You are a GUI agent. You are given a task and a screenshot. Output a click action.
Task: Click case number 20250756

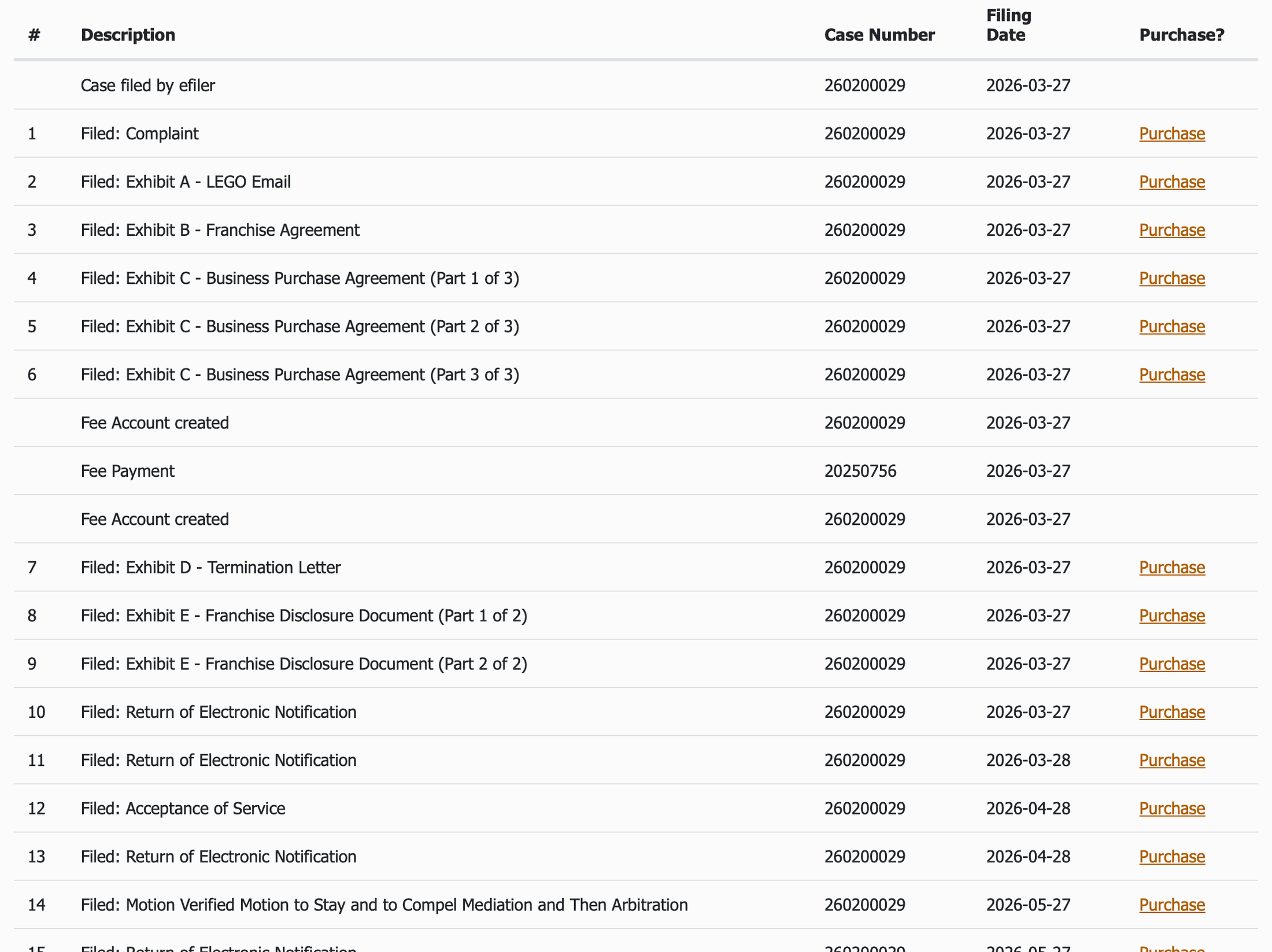[x=860, y=471]
